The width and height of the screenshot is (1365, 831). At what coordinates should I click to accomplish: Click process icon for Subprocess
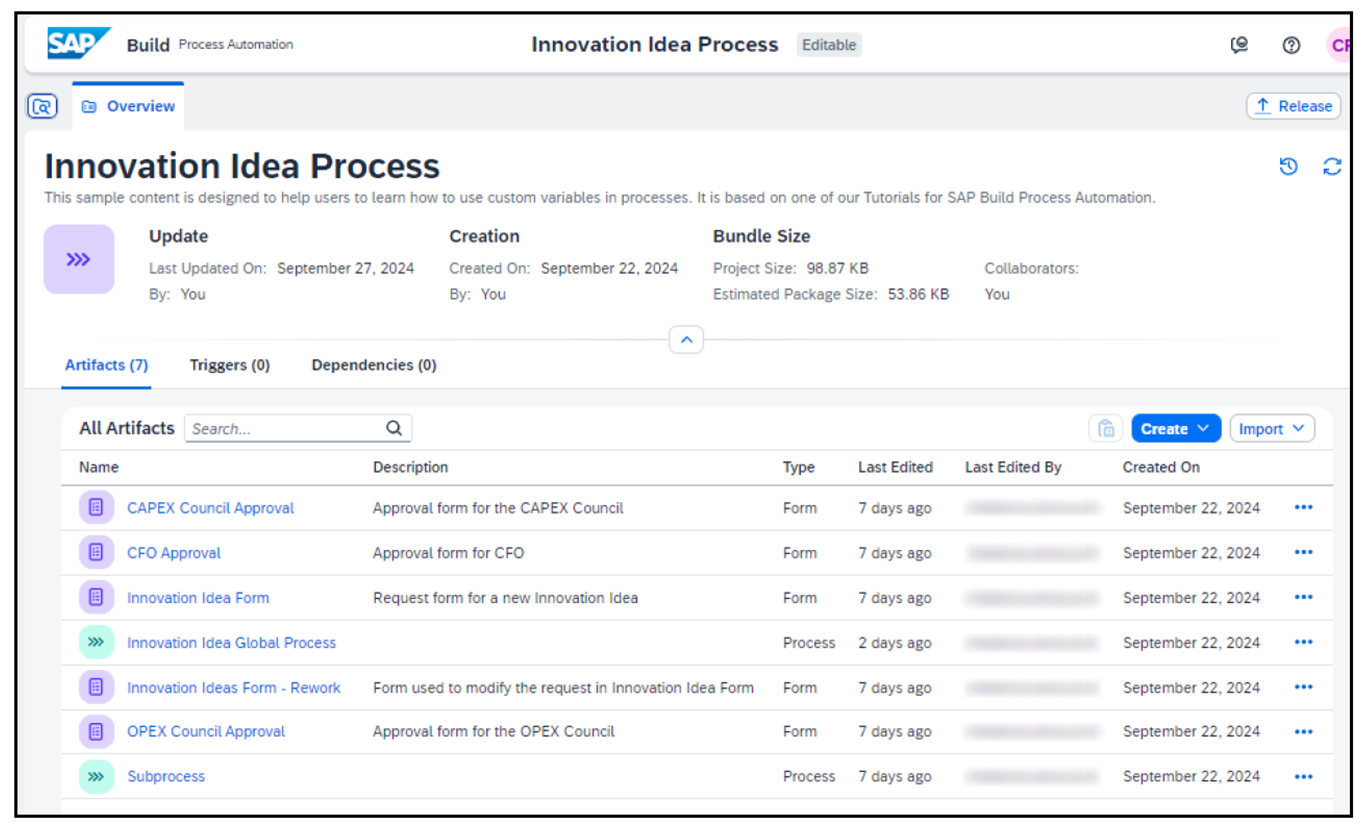(96, 776)
